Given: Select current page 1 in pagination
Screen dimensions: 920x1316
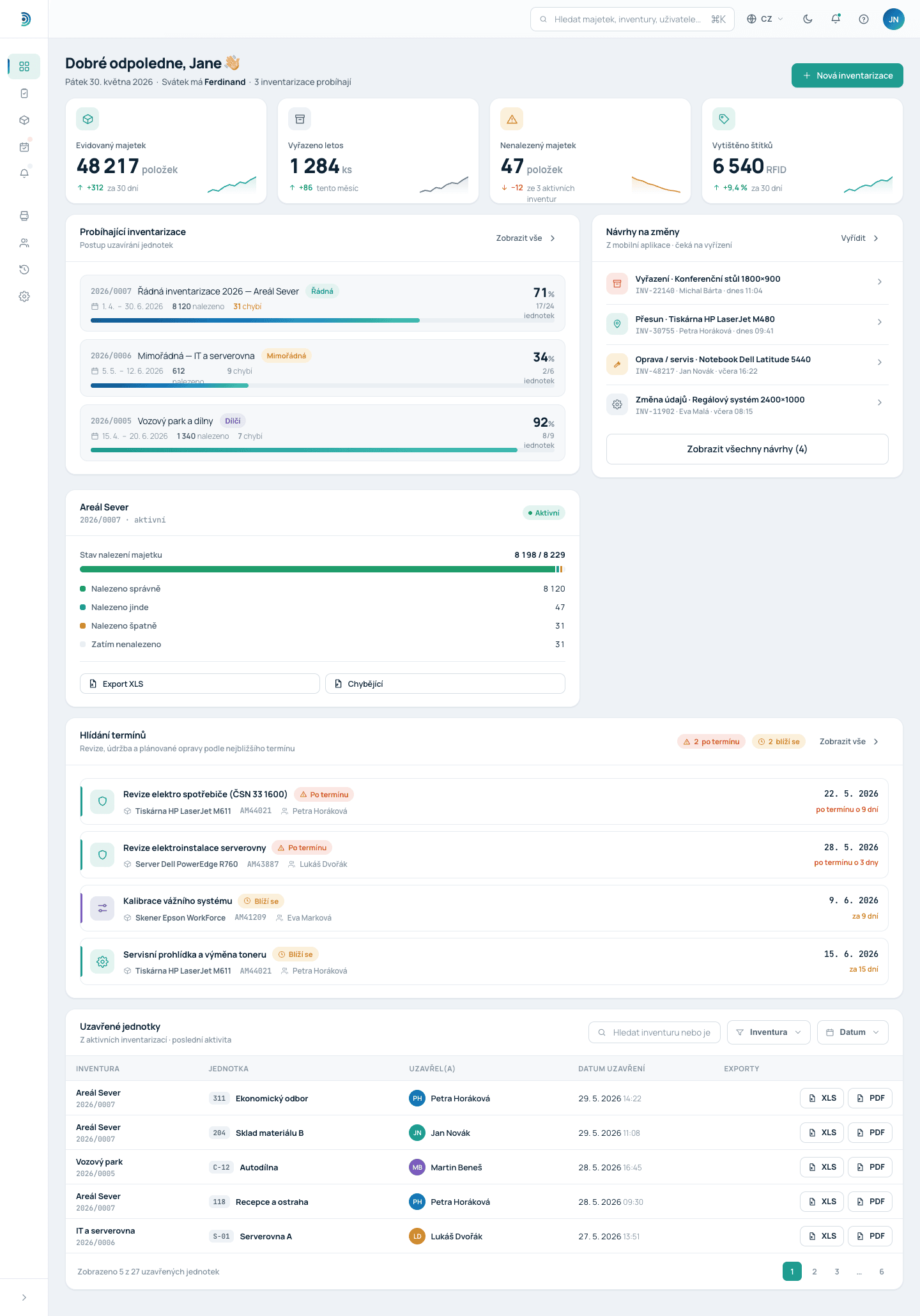Looking at the screenshot, I should click(x=792, y=1272).
